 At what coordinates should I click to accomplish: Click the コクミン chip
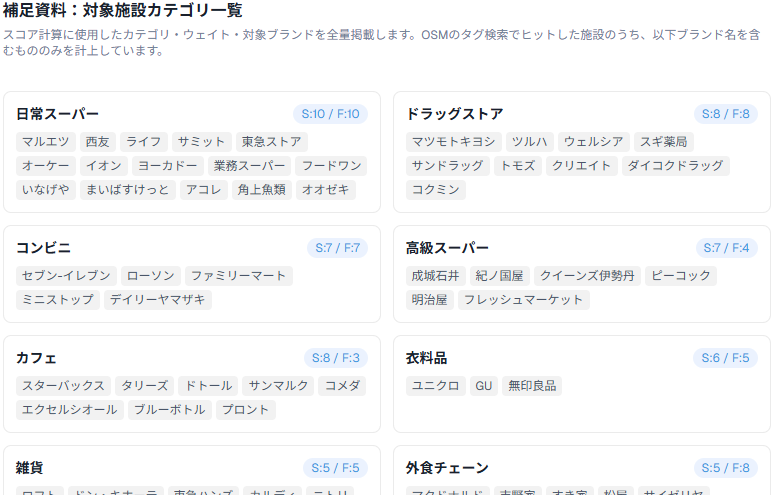(436, 190)
